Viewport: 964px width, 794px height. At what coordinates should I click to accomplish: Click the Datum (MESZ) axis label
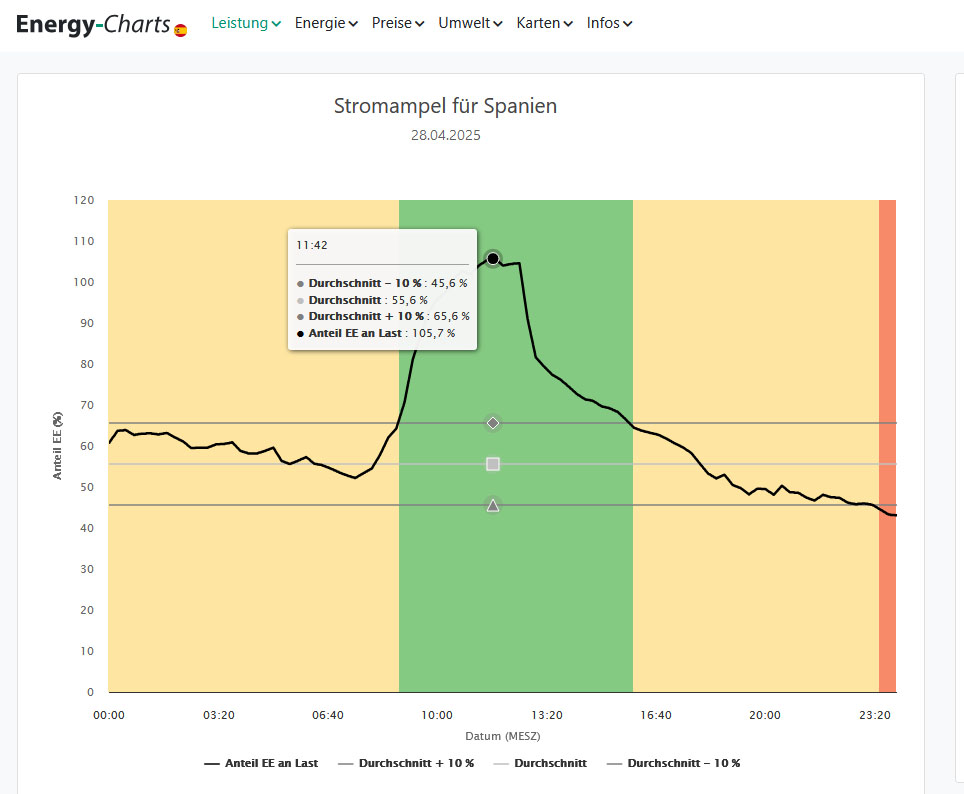(x=502, y=736)
